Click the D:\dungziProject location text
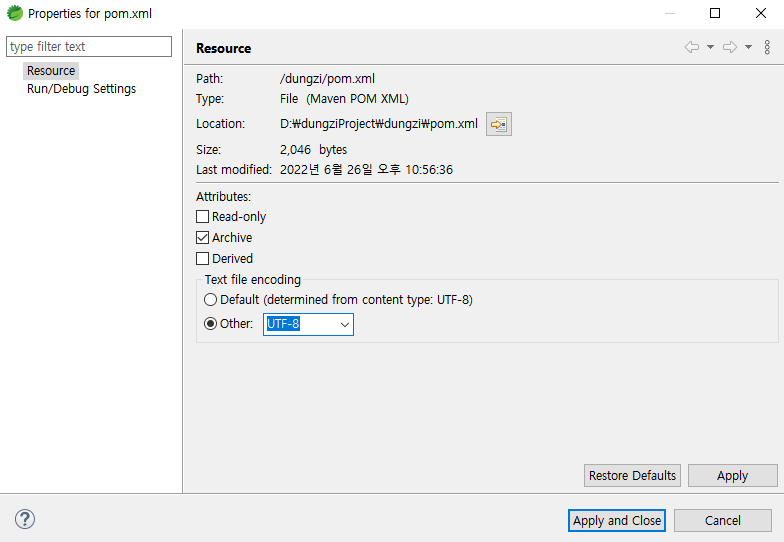The height and width of the screenshot is (542, 784). point(379,124)
